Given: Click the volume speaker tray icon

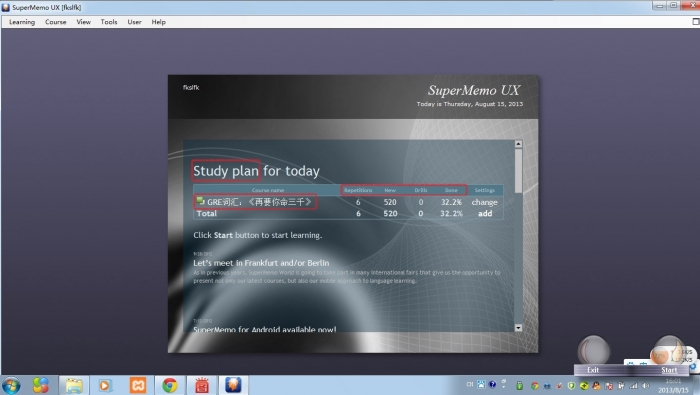Looking at the screenshot, I should (646, 386).
